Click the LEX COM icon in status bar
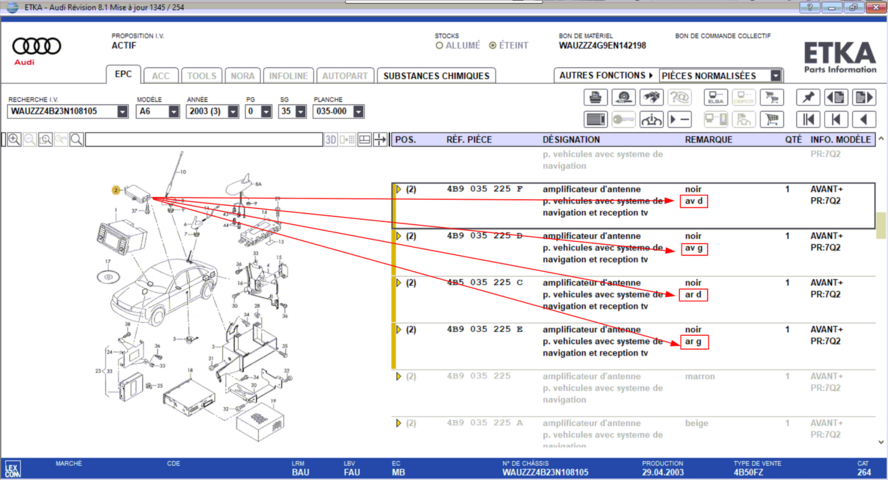This screenshot has width=888, height=480. pos(12,469)
